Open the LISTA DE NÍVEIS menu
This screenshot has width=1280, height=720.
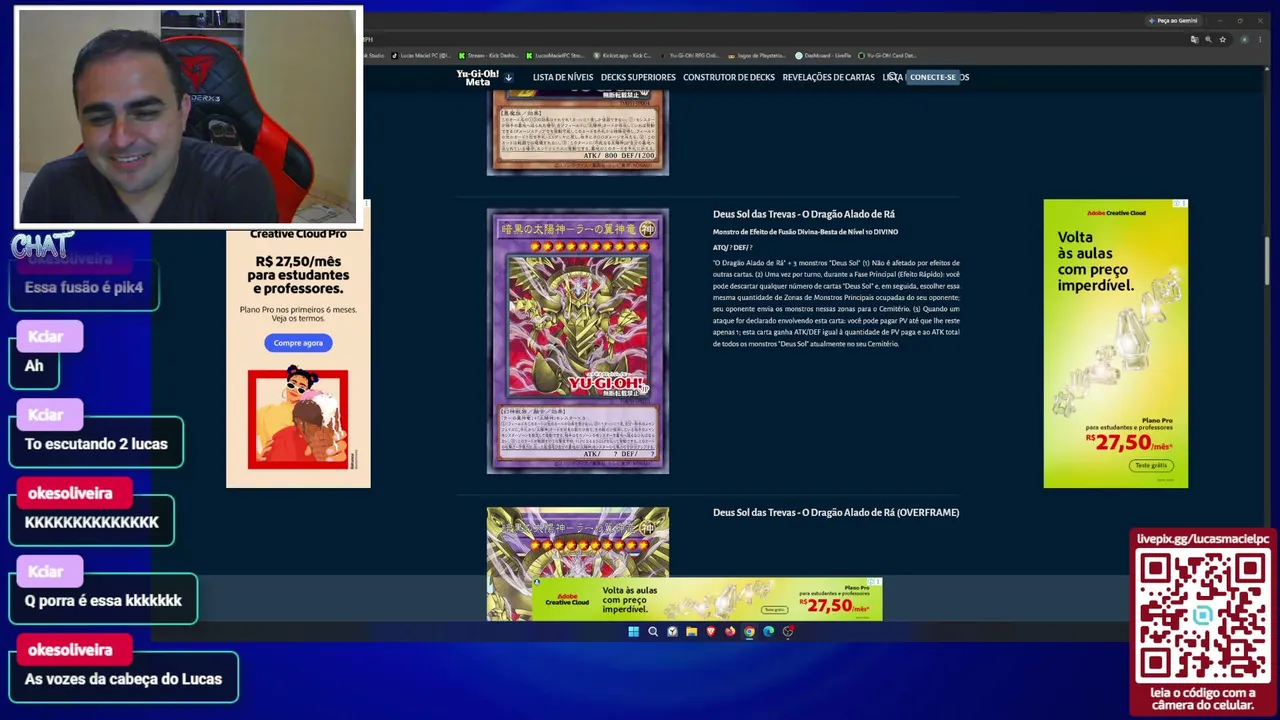563,77
